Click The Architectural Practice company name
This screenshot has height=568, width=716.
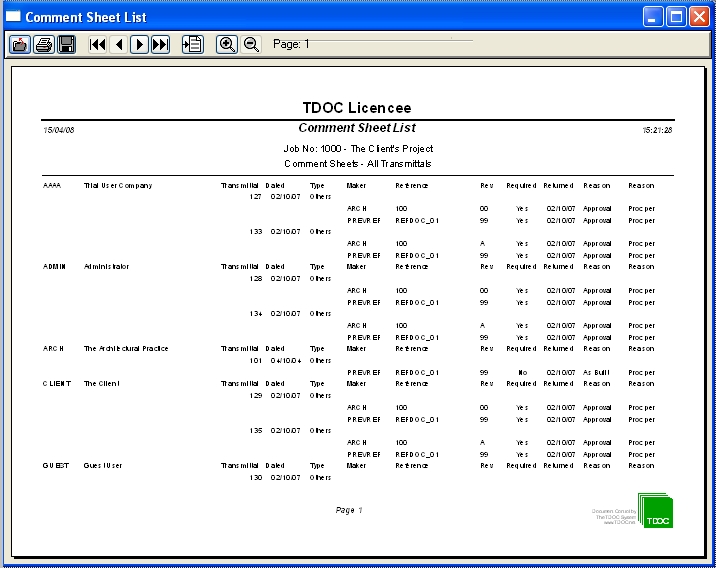pos(126,348)
